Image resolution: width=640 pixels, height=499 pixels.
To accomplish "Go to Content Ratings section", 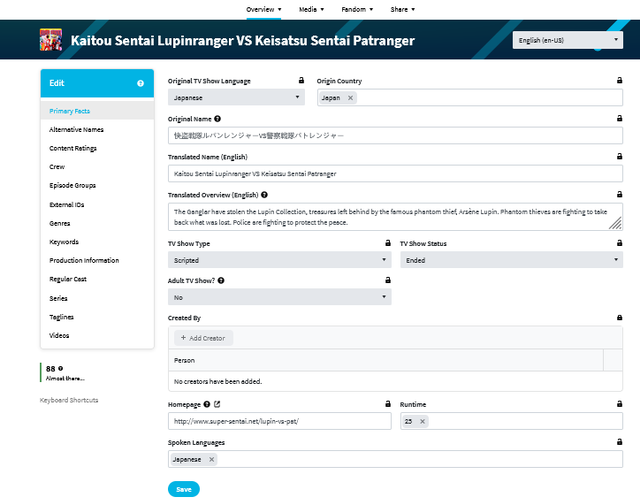I will 73,148.
